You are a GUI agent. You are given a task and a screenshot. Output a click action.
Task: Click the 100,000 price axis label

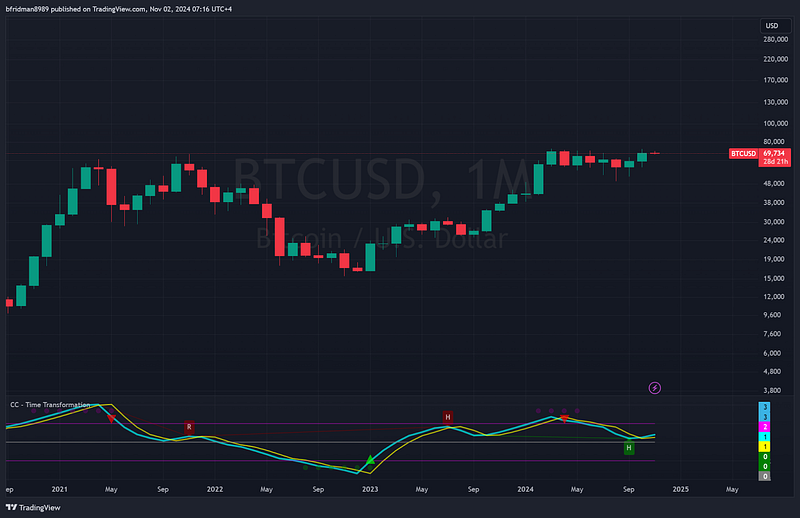pos(776,124)
